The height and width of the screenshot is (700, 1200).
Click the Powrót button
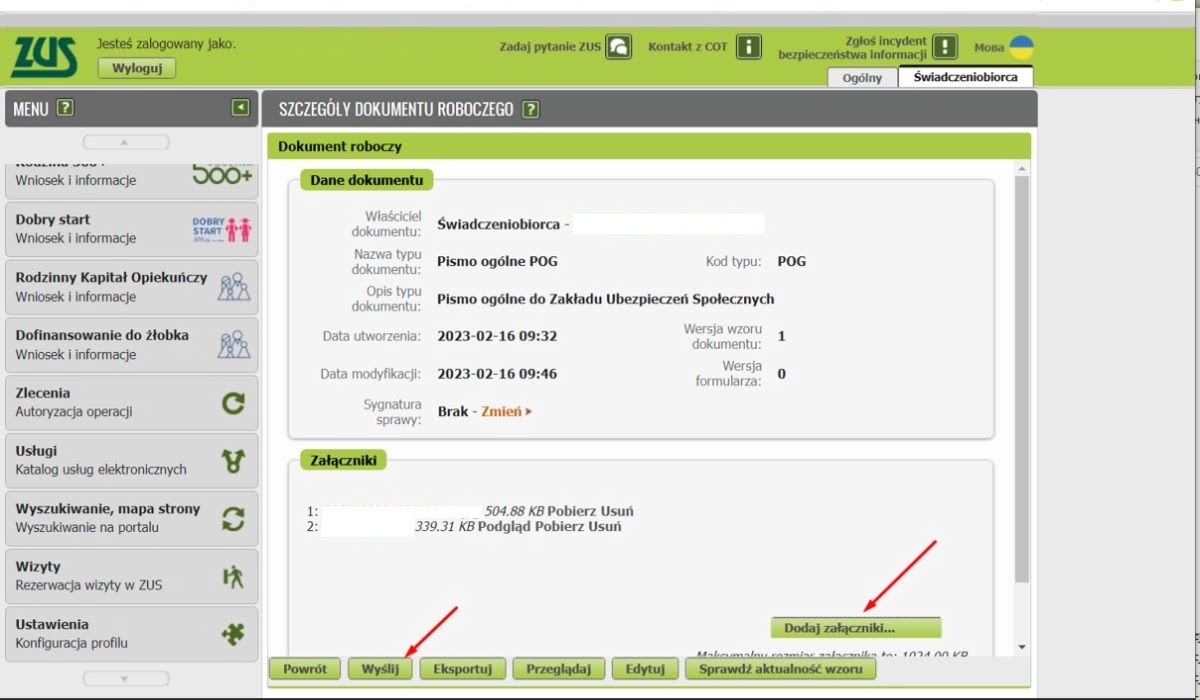click(305, 669)
